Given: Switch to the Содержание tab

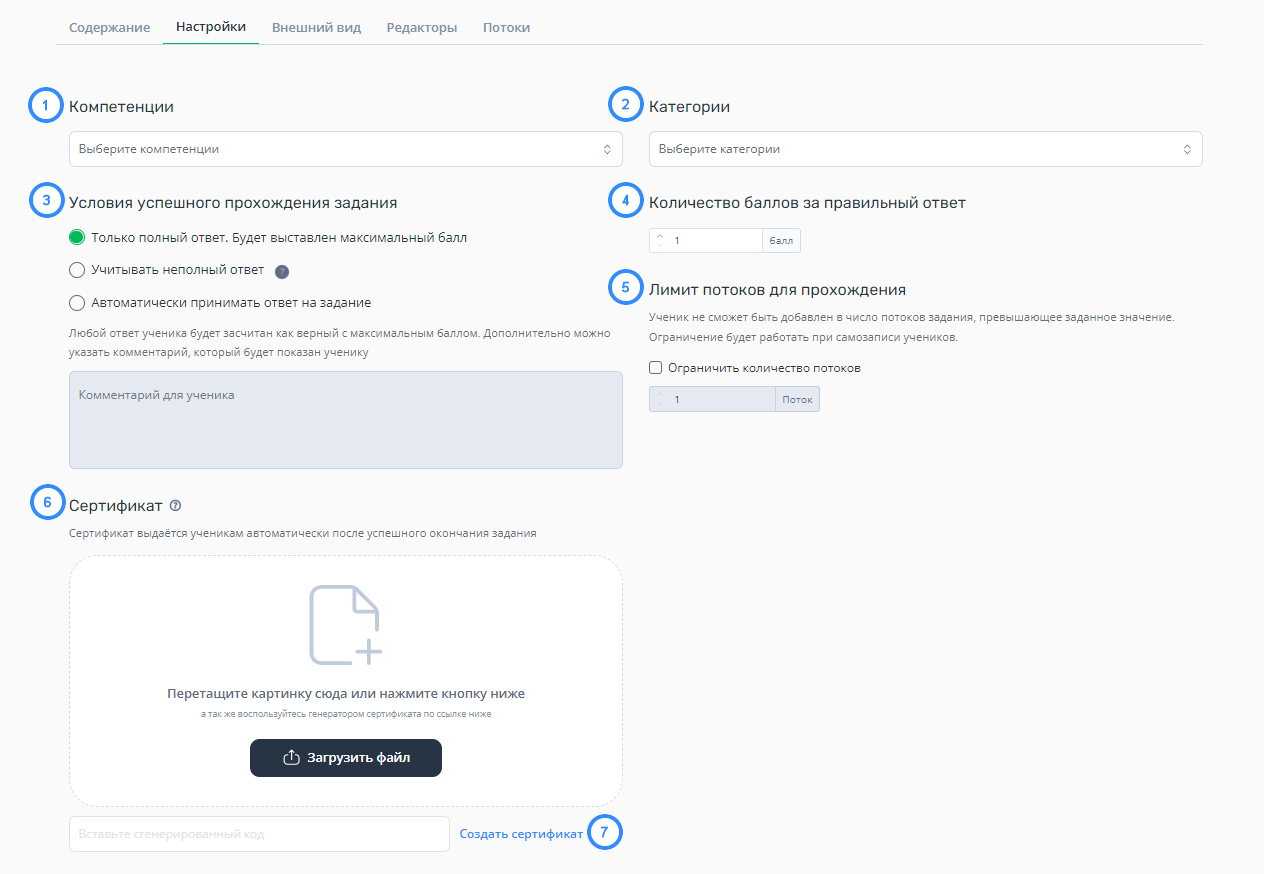Looking at the screenshot, I should [x=109, y=27].
